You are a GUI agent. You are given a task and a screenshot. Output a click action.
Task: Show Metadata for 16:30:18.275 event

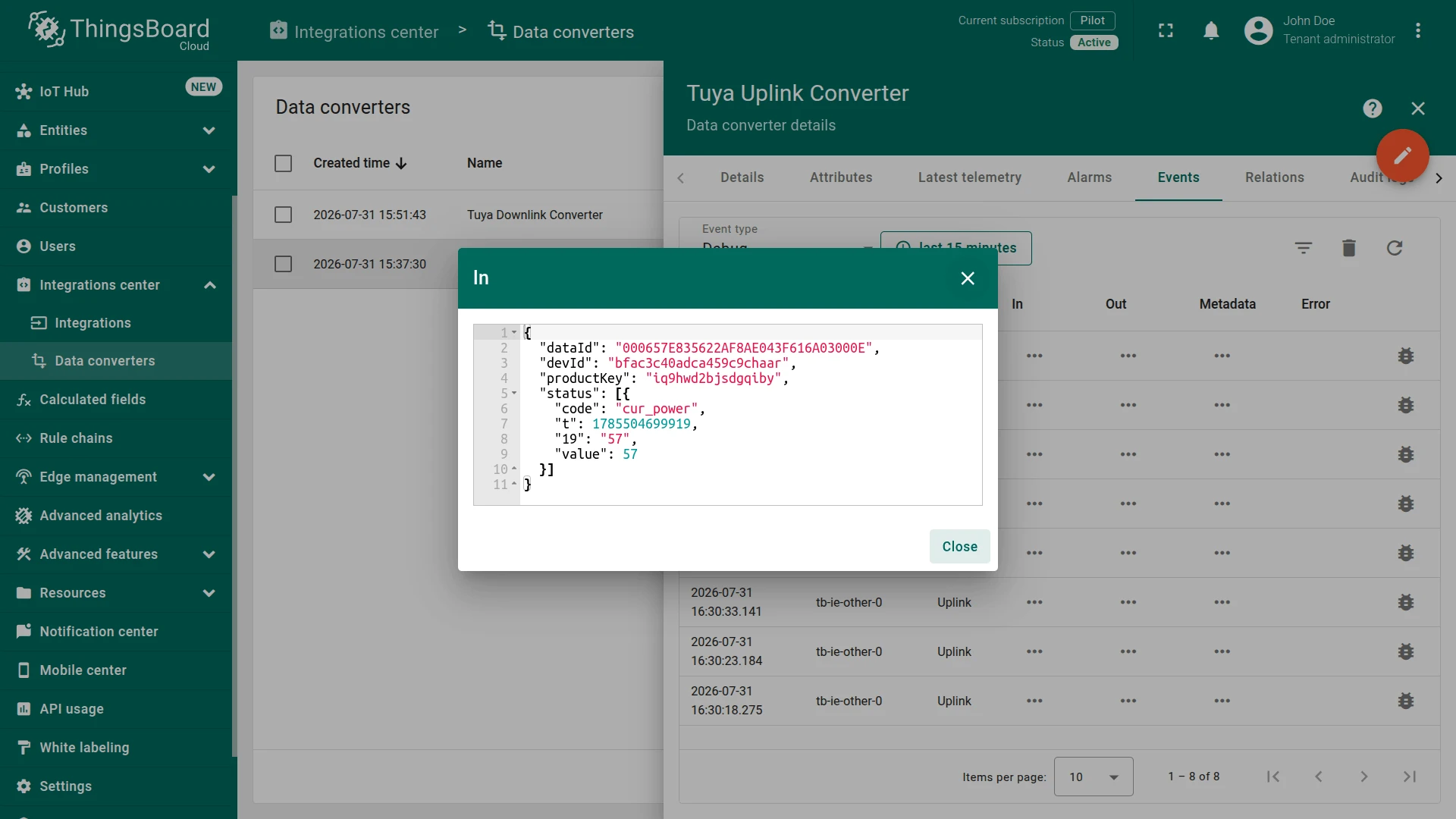coord(1222,701)
